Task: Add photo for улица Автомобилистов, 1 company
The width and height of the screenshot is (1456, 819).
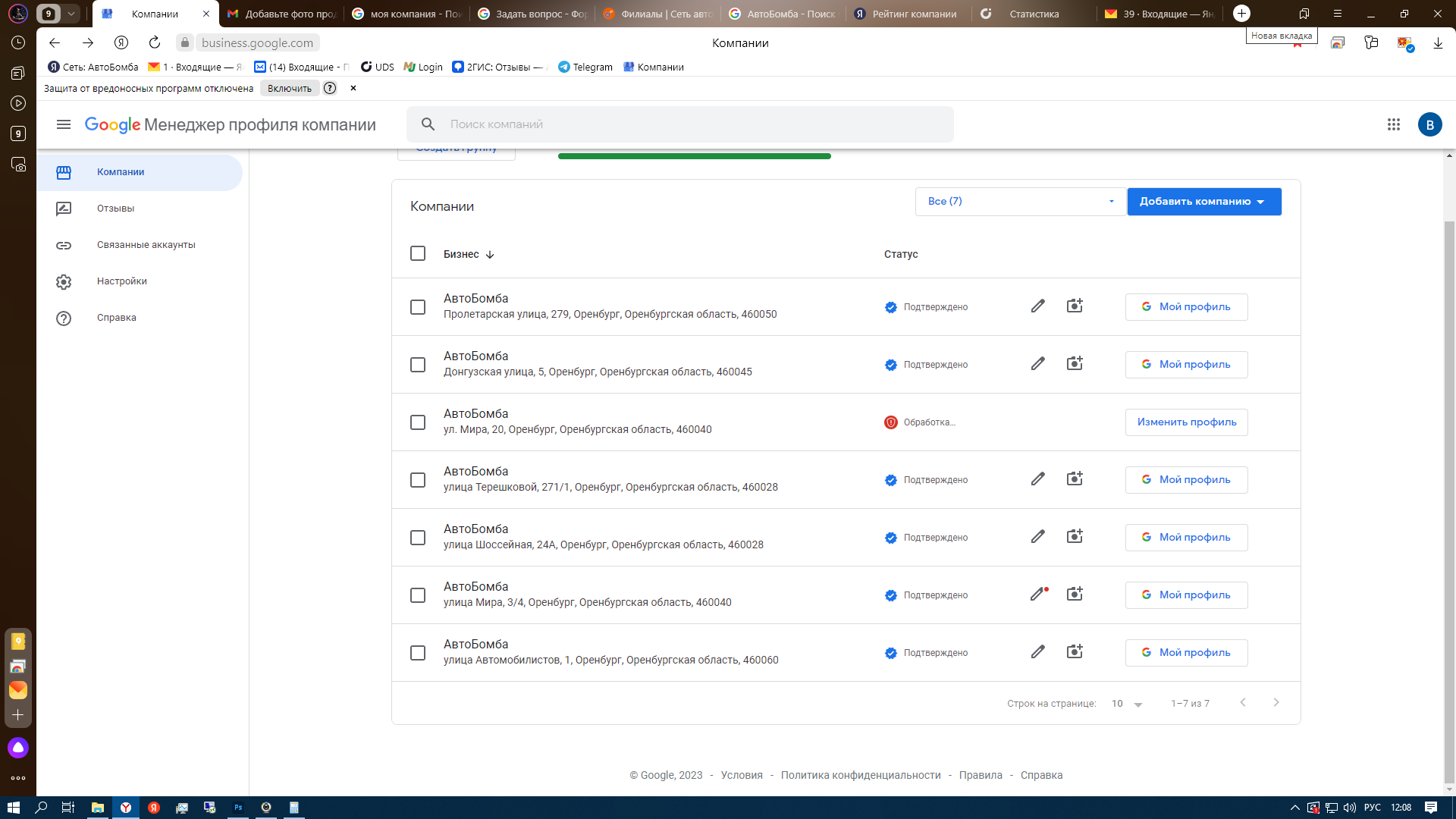Action: pos(1075,652)
